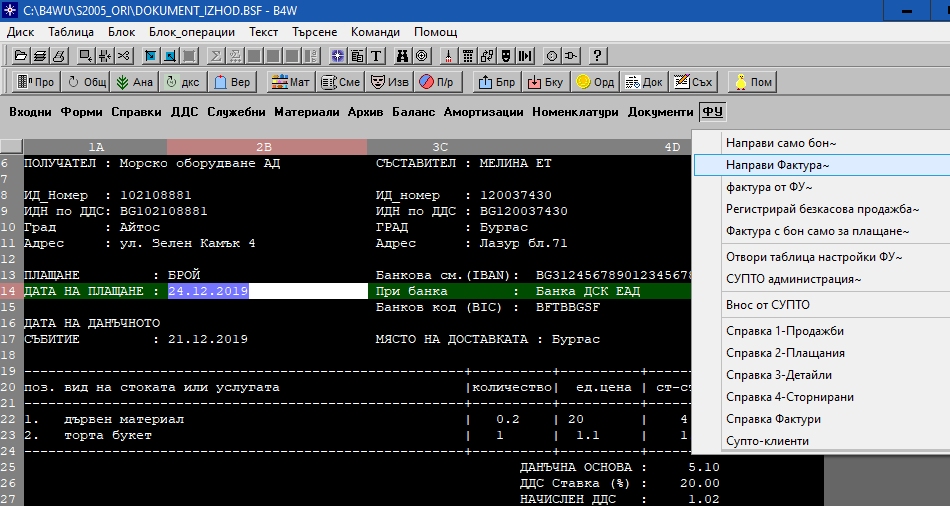Click the дкс toolbar button

pos(184,82)
